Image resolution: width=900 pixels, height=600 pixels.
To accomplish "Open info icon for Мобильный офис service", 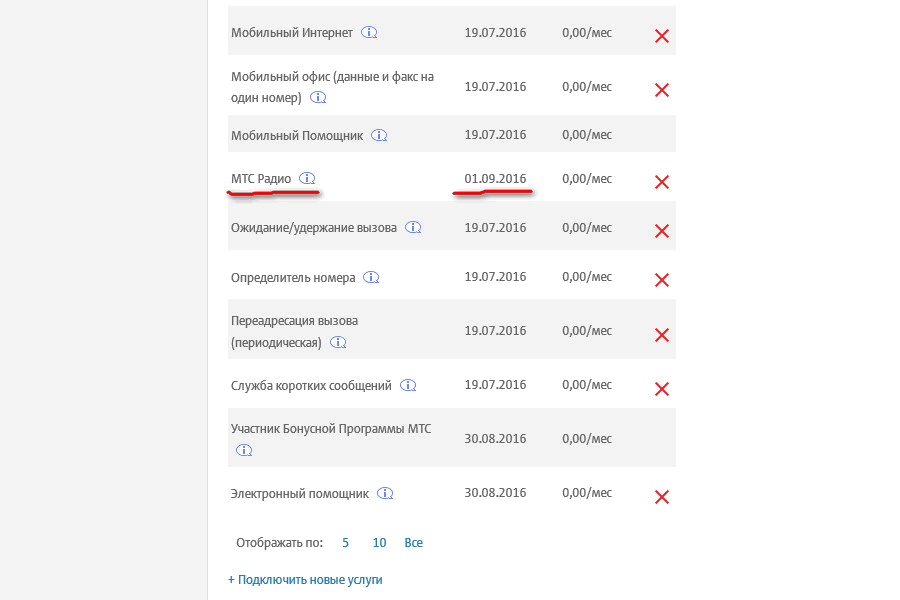I will [x=318, y=98].
